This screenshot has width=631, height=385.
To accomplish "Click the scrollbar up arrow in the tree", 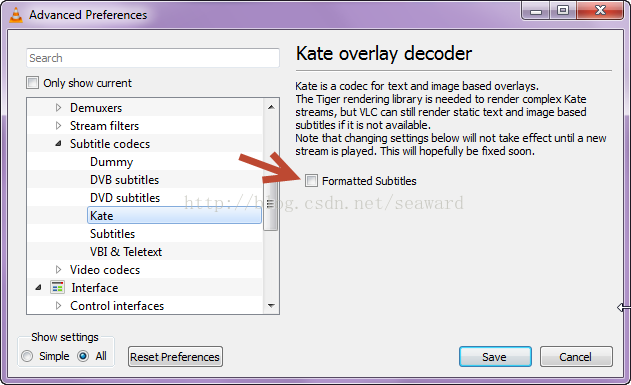I will tap(271, 107).
